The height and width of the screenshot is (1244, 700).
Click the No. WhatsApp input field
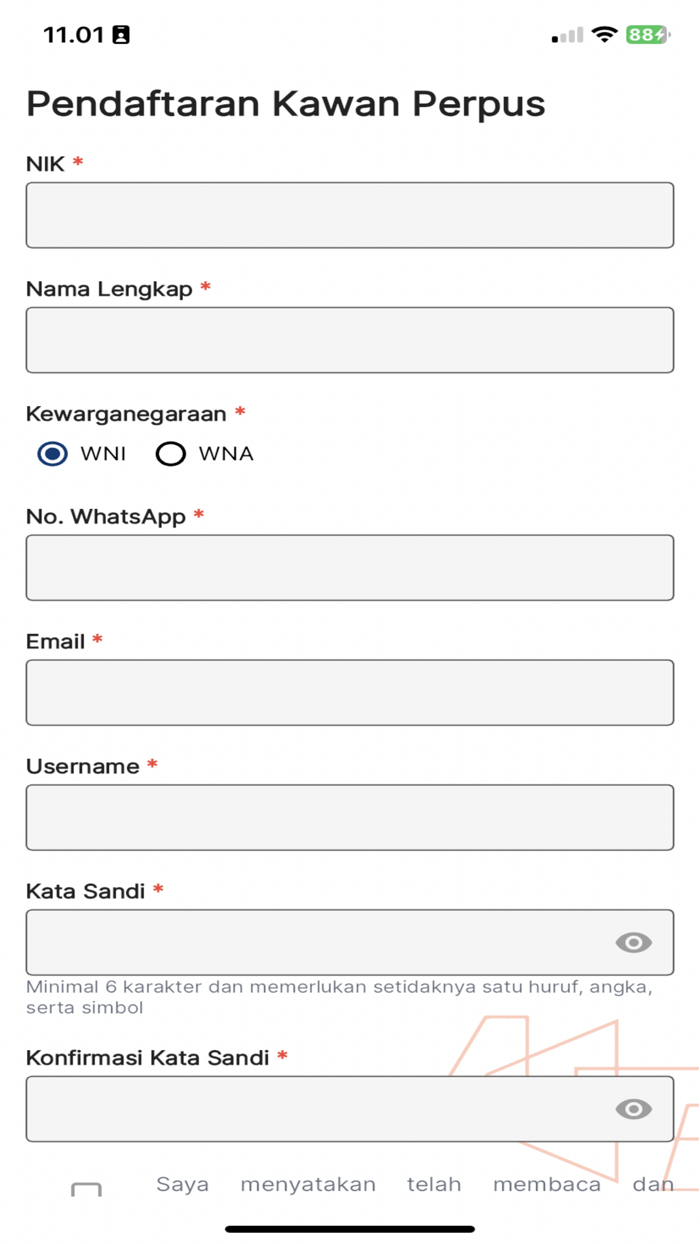coord(349,567)
